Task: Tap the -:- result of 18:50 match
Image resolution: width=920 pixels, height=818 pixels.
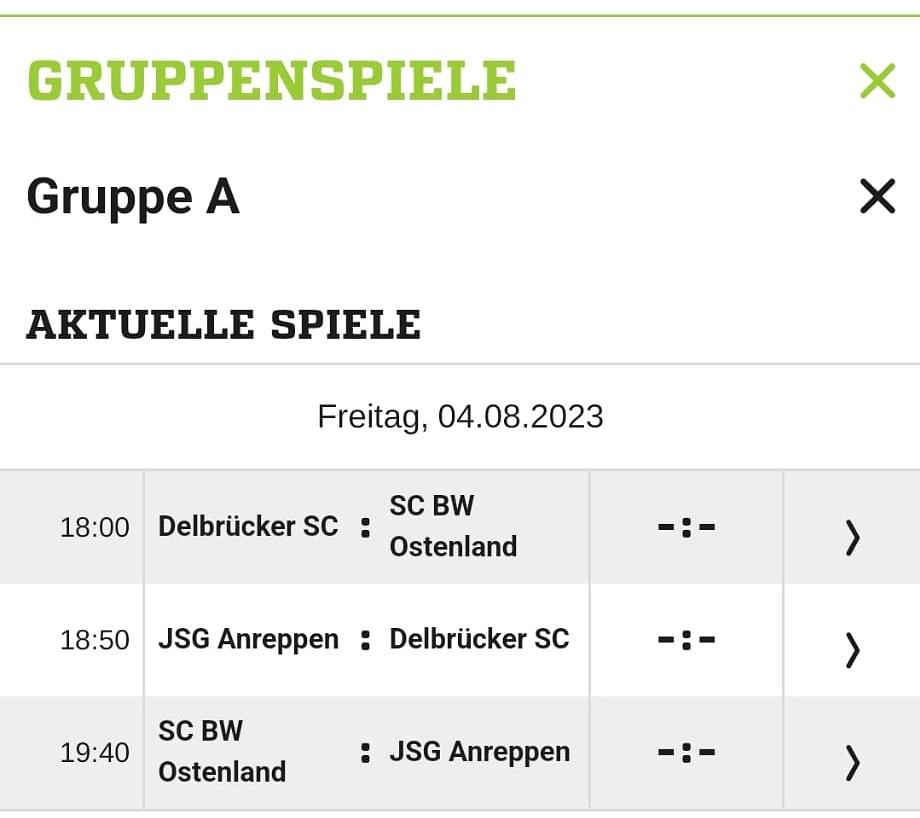Action: coord(686,640)
